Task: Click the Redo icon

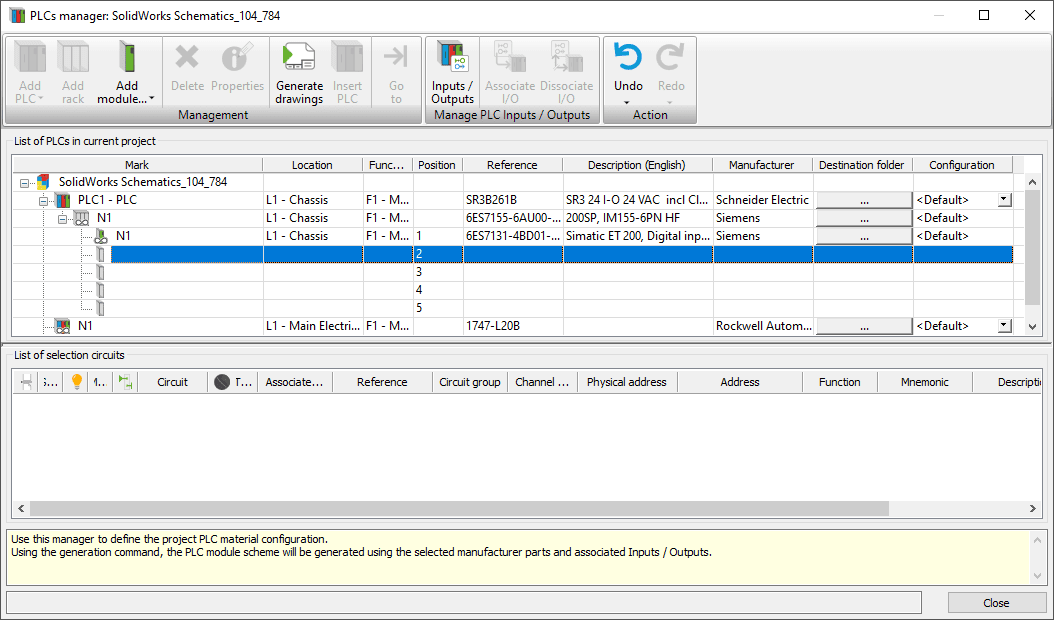Action: (670, 57)
